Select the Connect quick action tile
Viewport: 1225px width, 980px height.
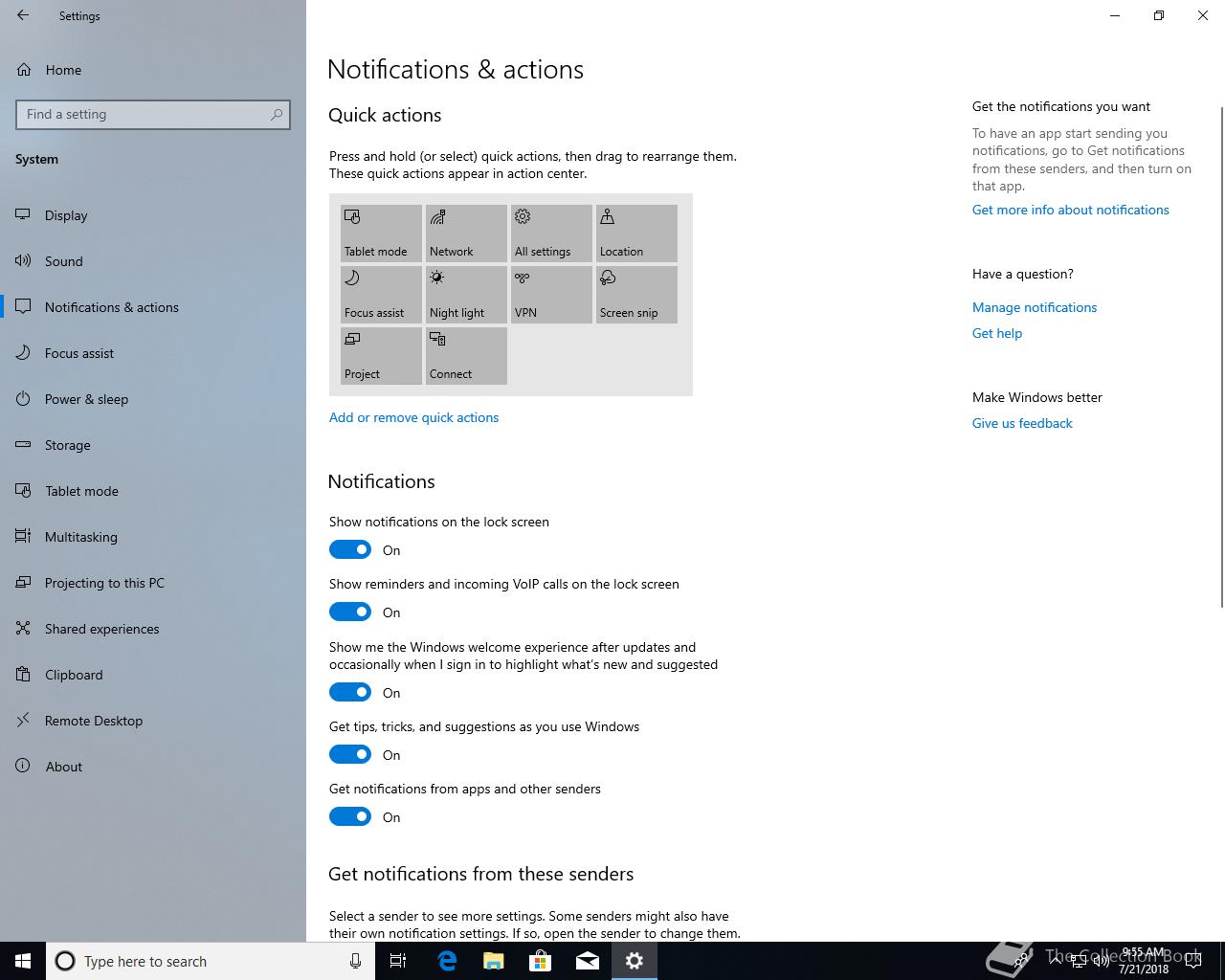pos(466,355)
